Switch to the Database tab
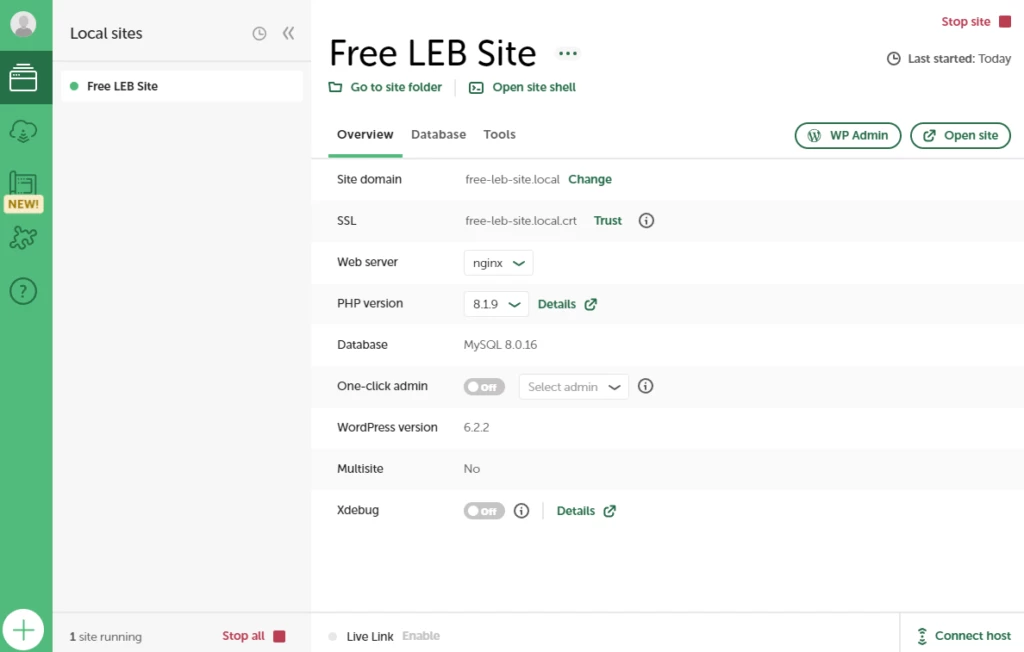Screen dimensions: 1024x652 pos(438,135)
